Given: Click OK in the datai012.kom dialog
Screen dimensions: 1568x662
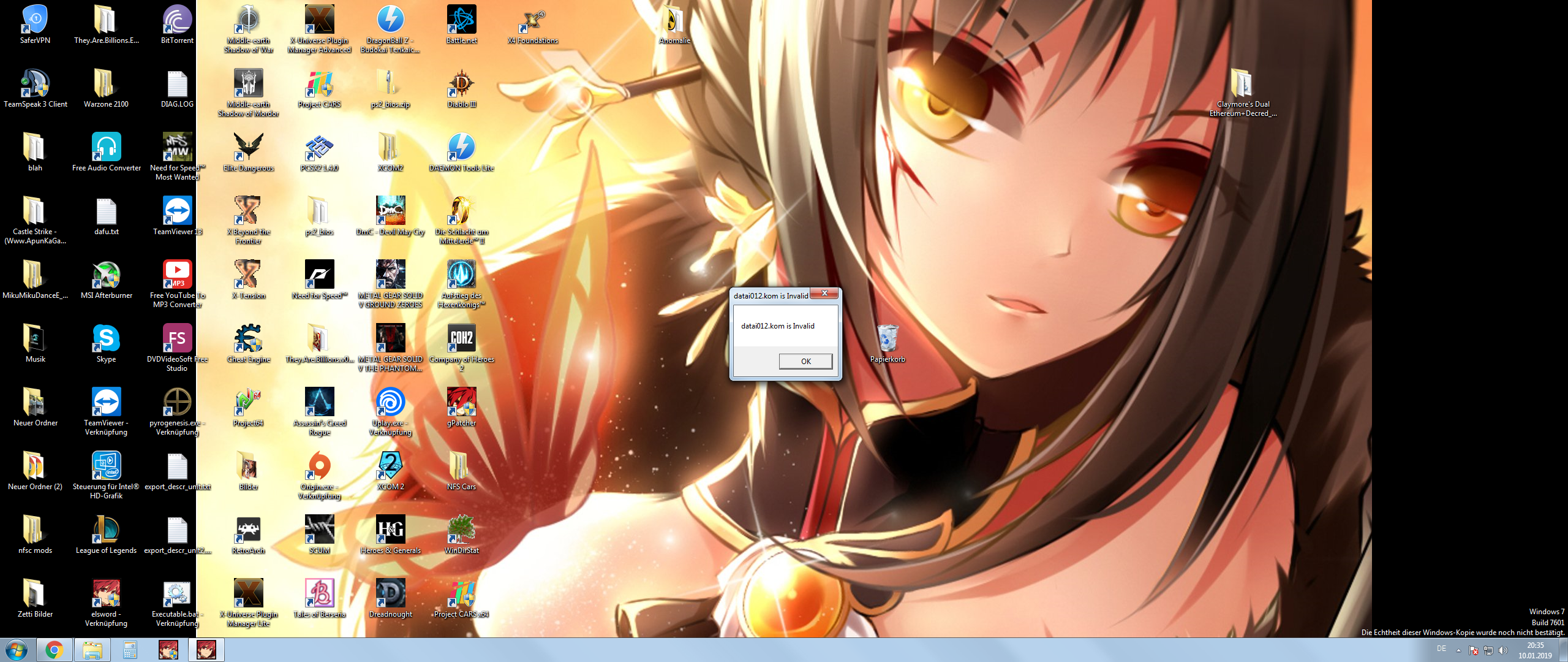Looking at the screenshot, I should 805,362.
